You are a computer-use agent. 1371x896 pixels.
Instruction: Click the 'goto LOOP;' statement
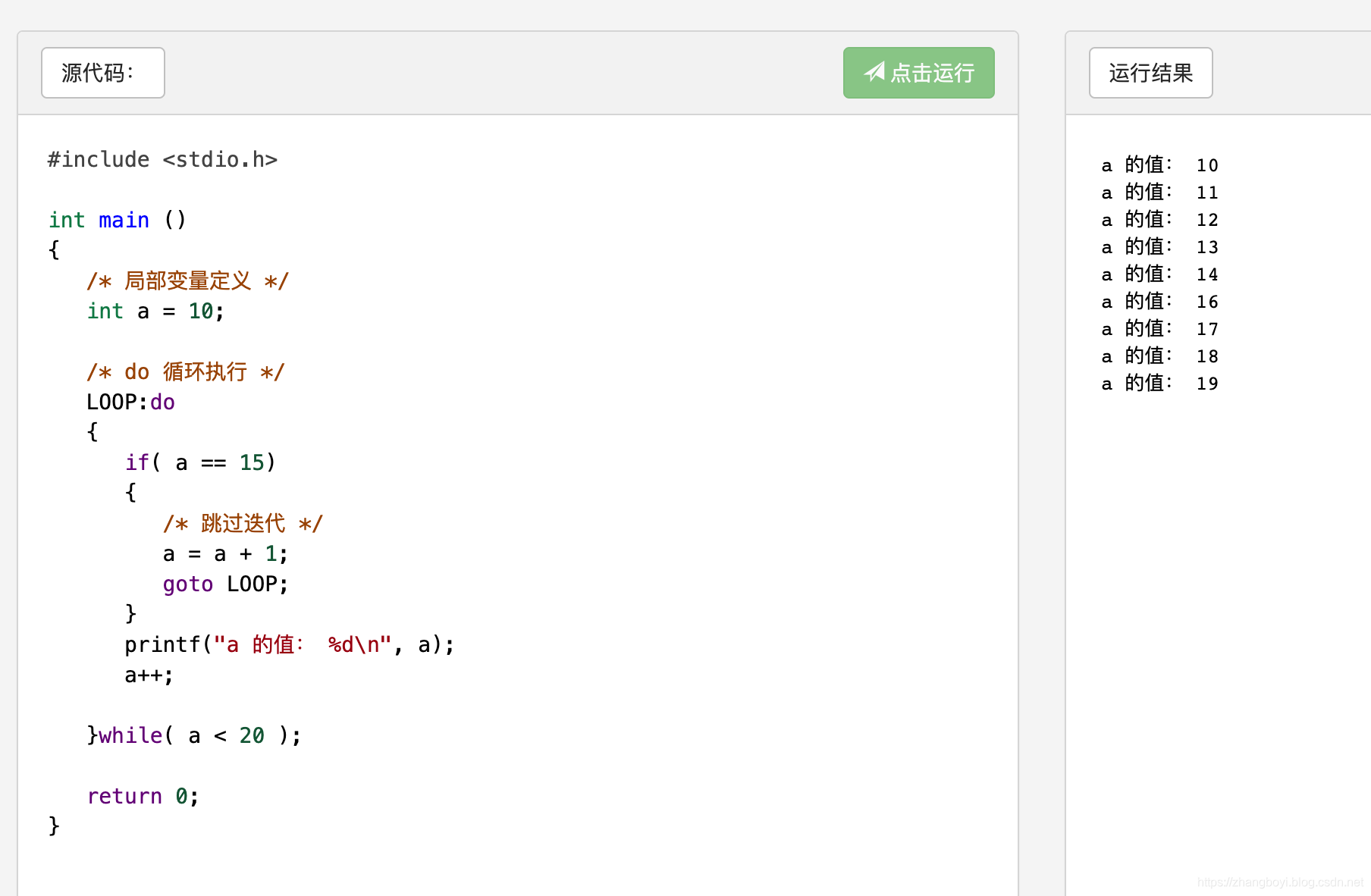pos(225,584)
